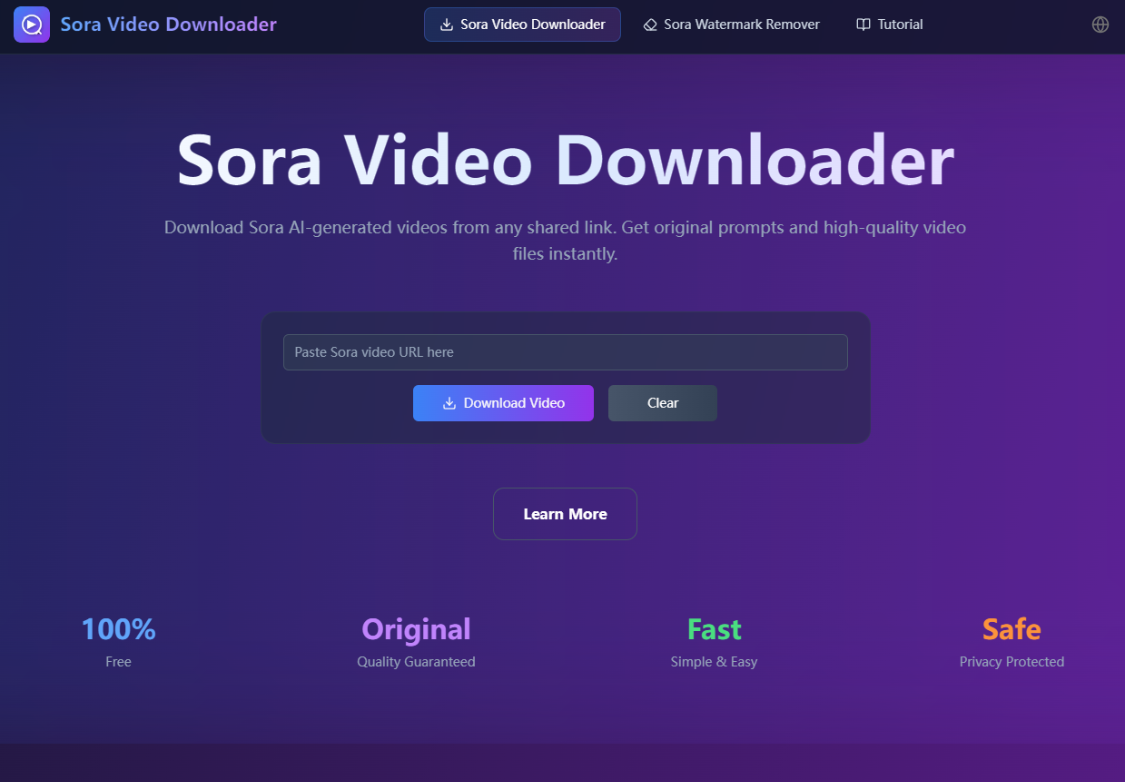Click the open-book icon next to Tutorial
The height and width of the screenshot is (782, 1125).
point(862,23)
